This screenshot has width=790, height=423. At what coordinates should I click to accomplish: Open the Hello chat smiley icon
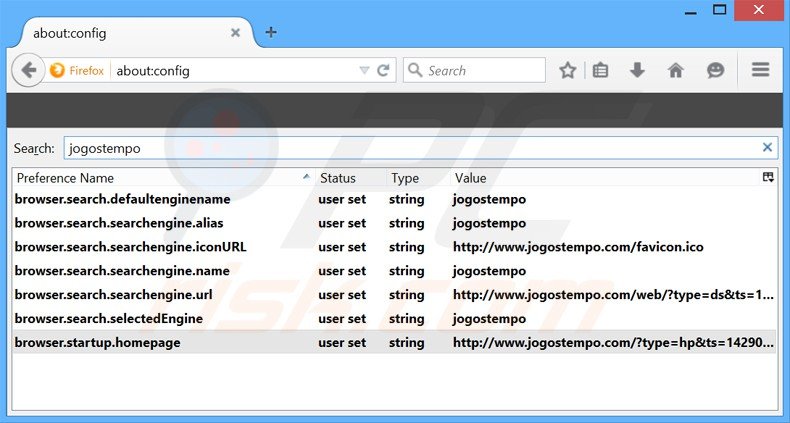coord(715,70)
